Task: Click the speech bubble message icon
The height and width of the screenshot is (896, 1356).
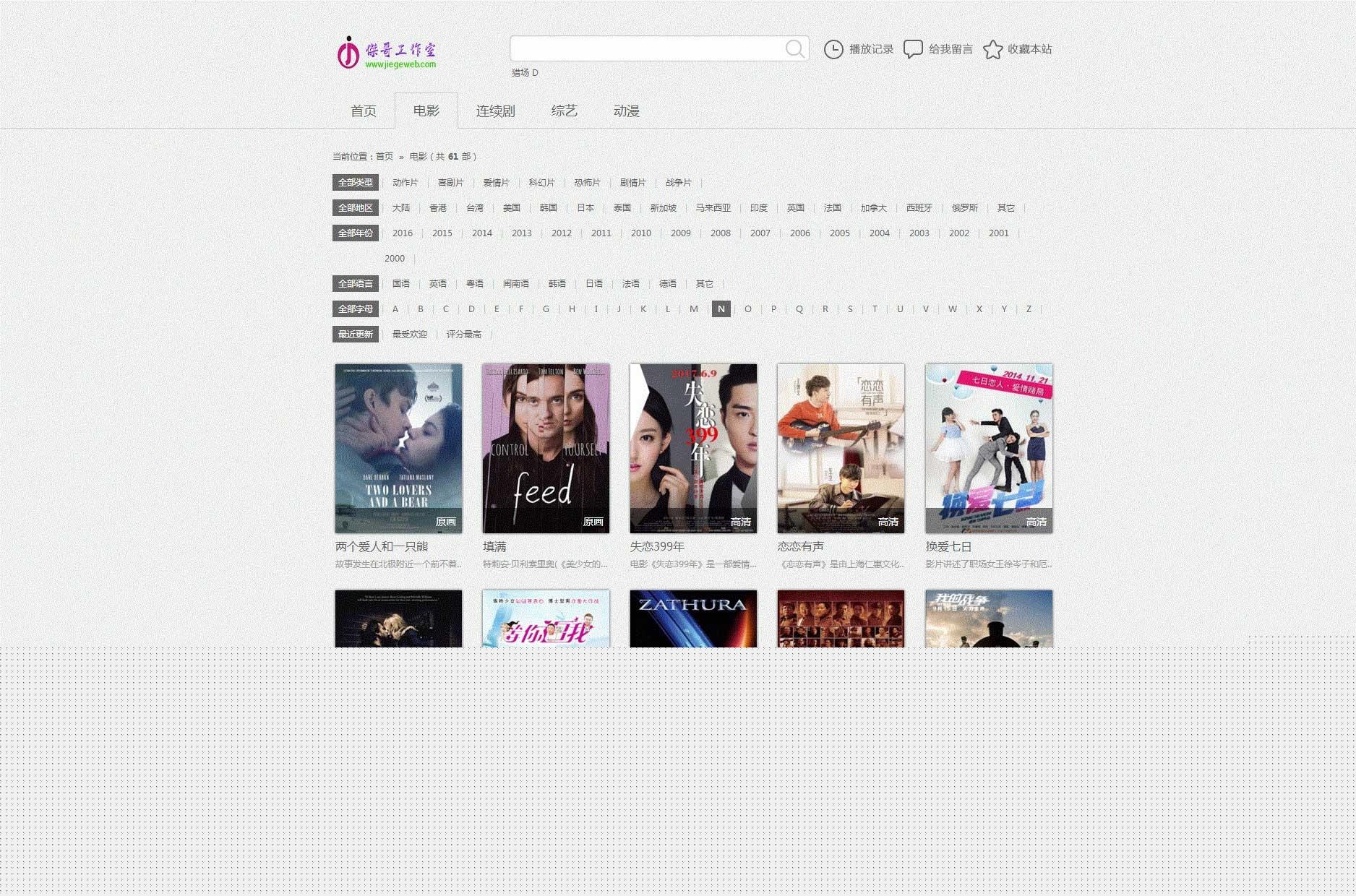Action: (913, 49)
